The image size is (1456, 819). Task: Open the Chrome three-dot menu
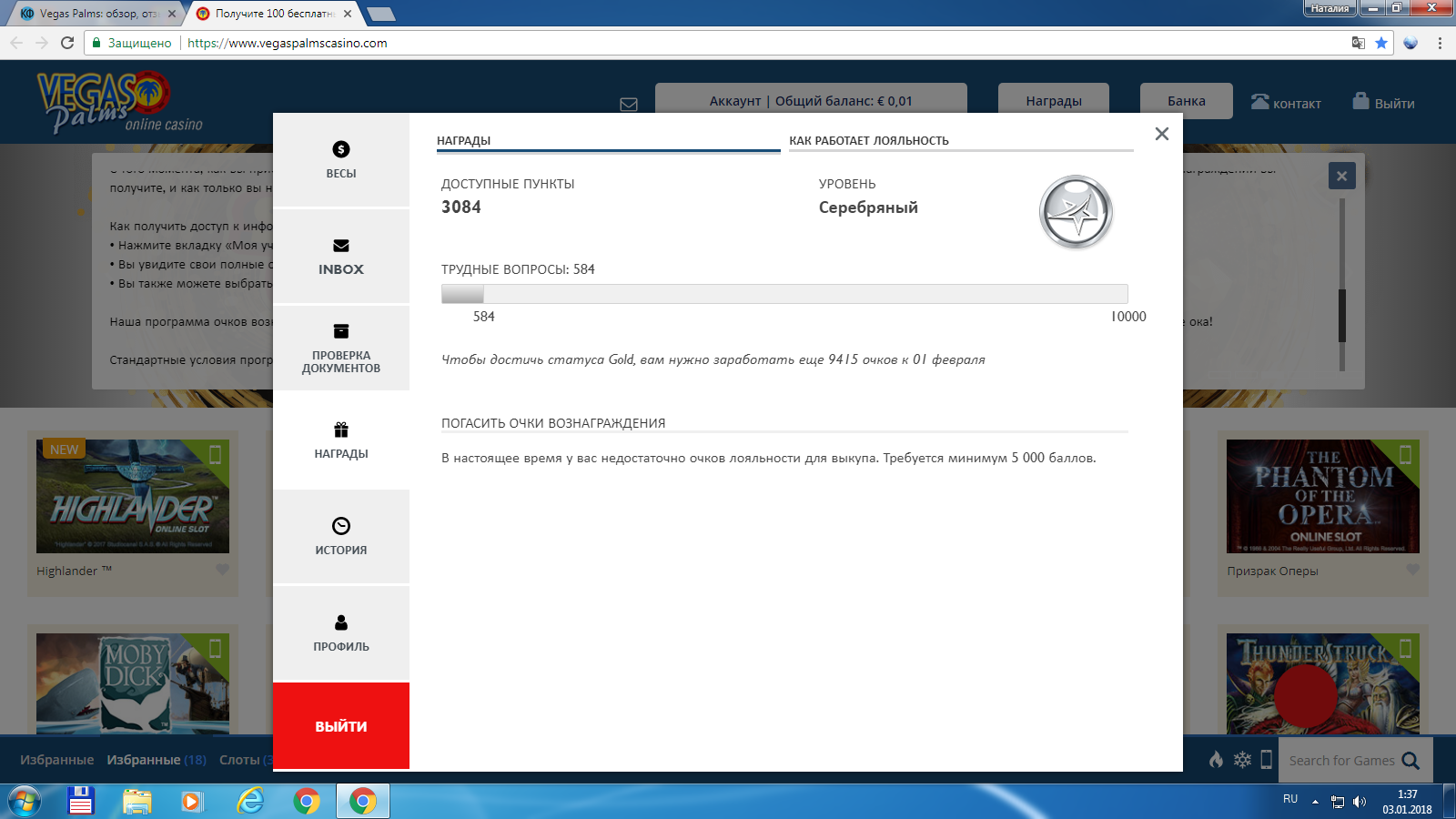tap(1440, 43)
